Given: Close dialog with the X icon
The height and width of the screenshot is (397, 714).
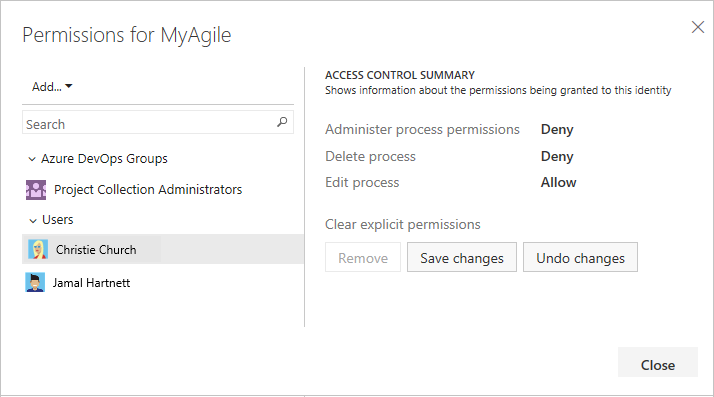Looking at the screenshot, I should pos(698,27).
